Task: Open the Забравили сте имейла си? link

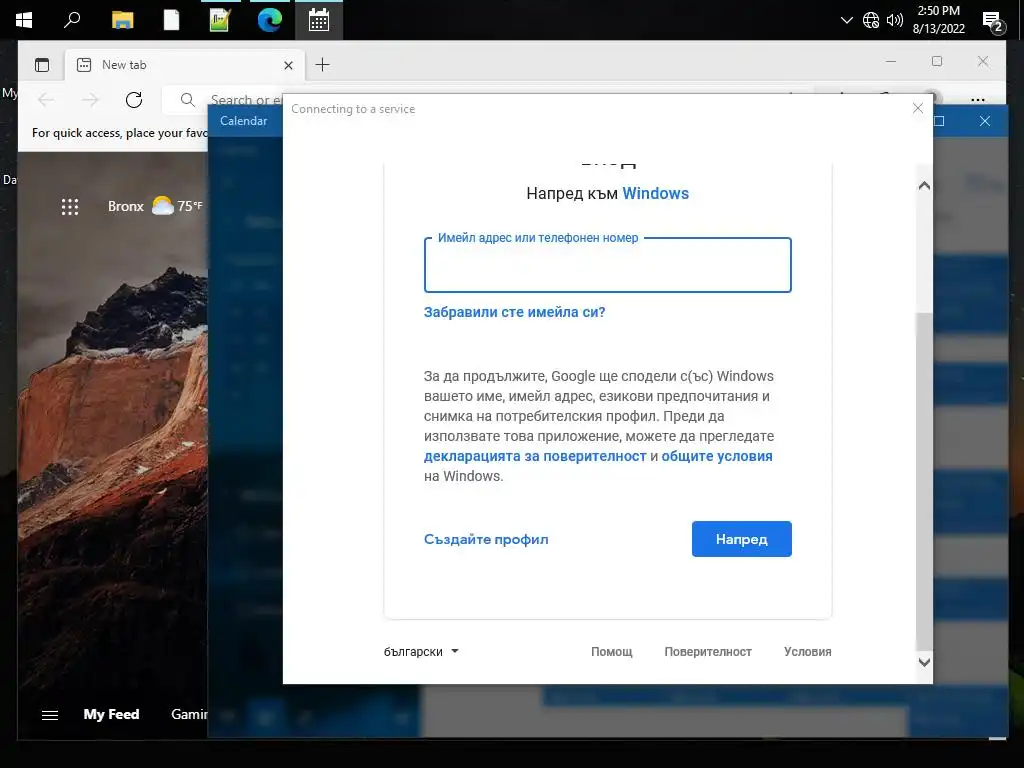Action: pyautogui.click(x=515, y=312)
